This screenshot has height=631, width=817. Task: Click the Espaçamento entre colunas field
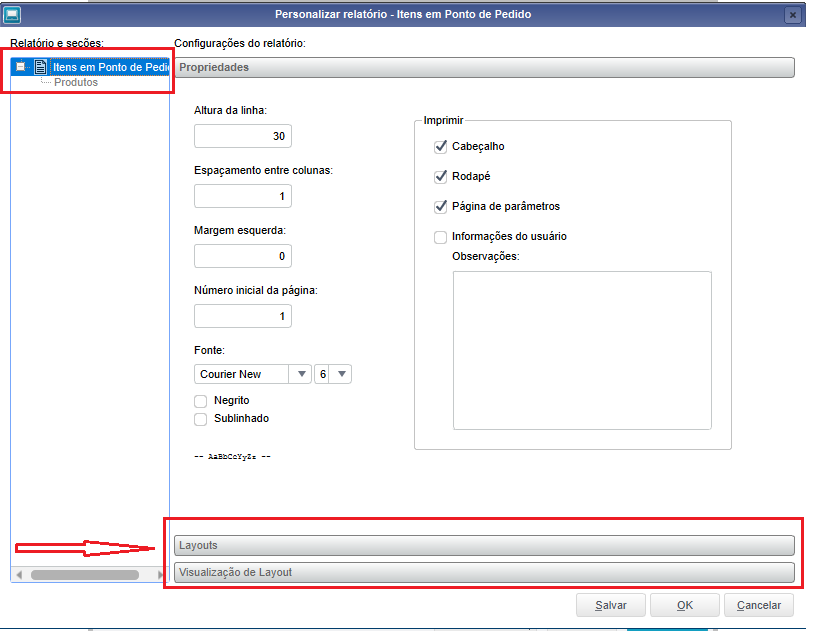pyautogui.click(x=243, y=196)
